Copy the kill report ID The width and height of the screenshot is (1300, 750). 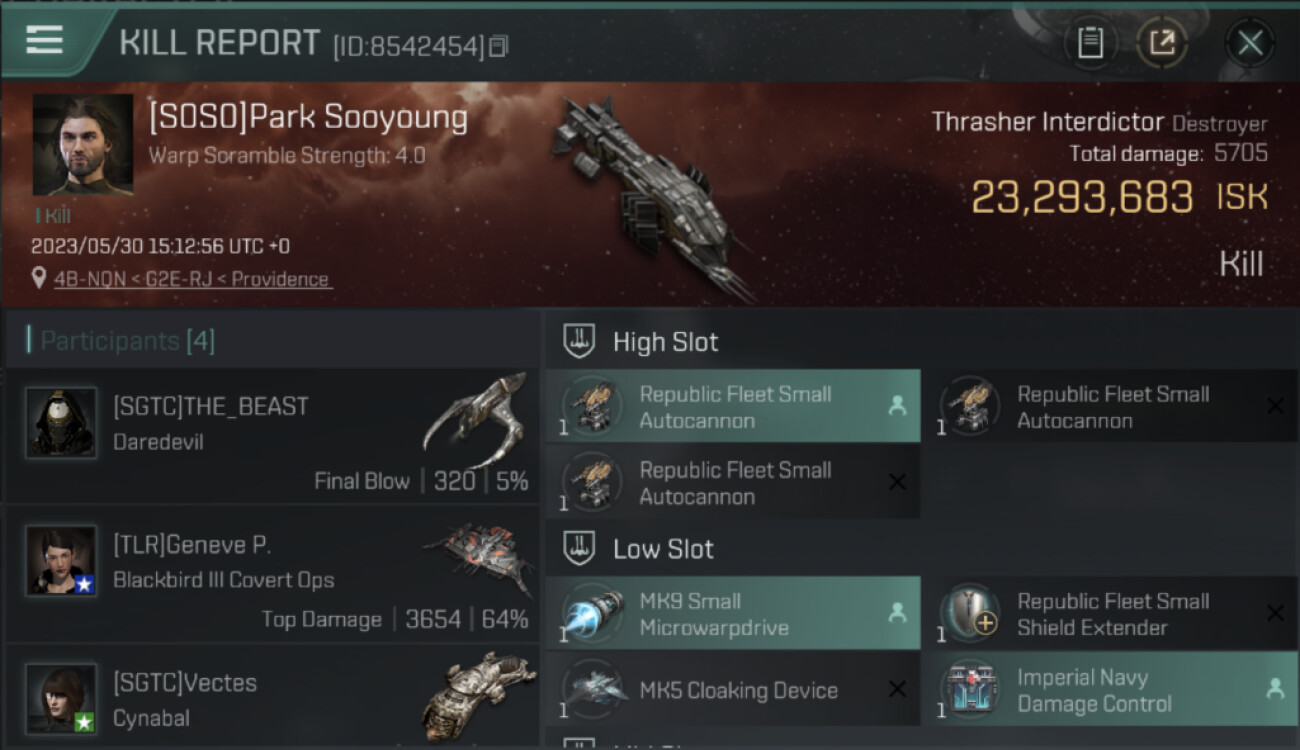pyautogui.click(x=498, y=46)
